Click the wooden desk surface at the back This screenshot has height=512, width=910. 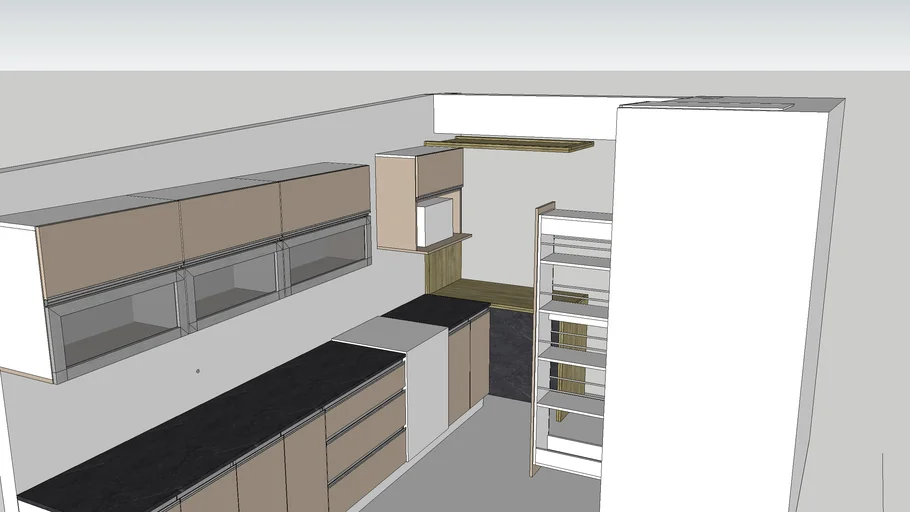[490, 294]
